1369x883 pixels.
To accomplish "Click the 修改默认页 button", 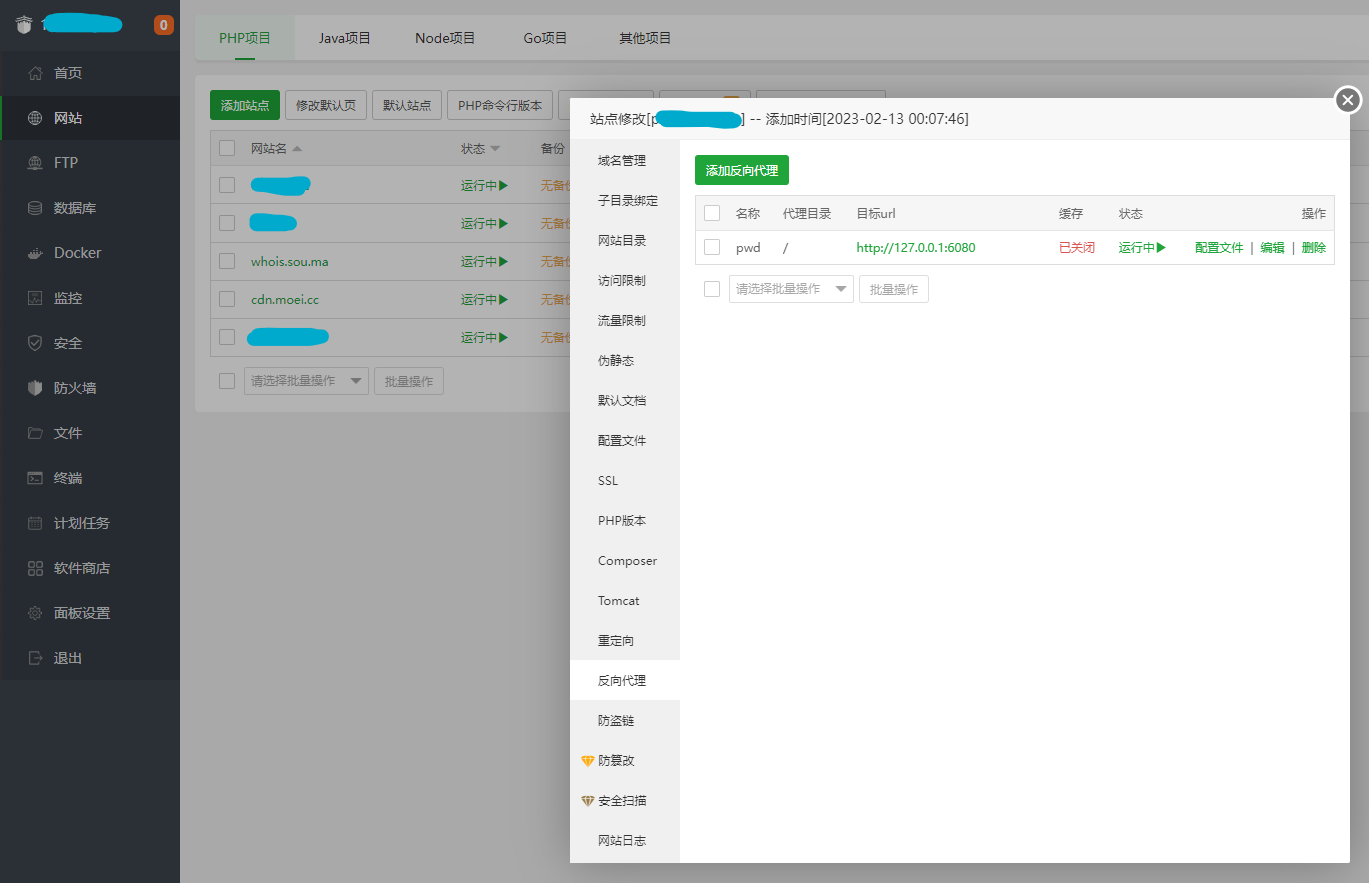I will pyautogui.click(x=326, y=105).
